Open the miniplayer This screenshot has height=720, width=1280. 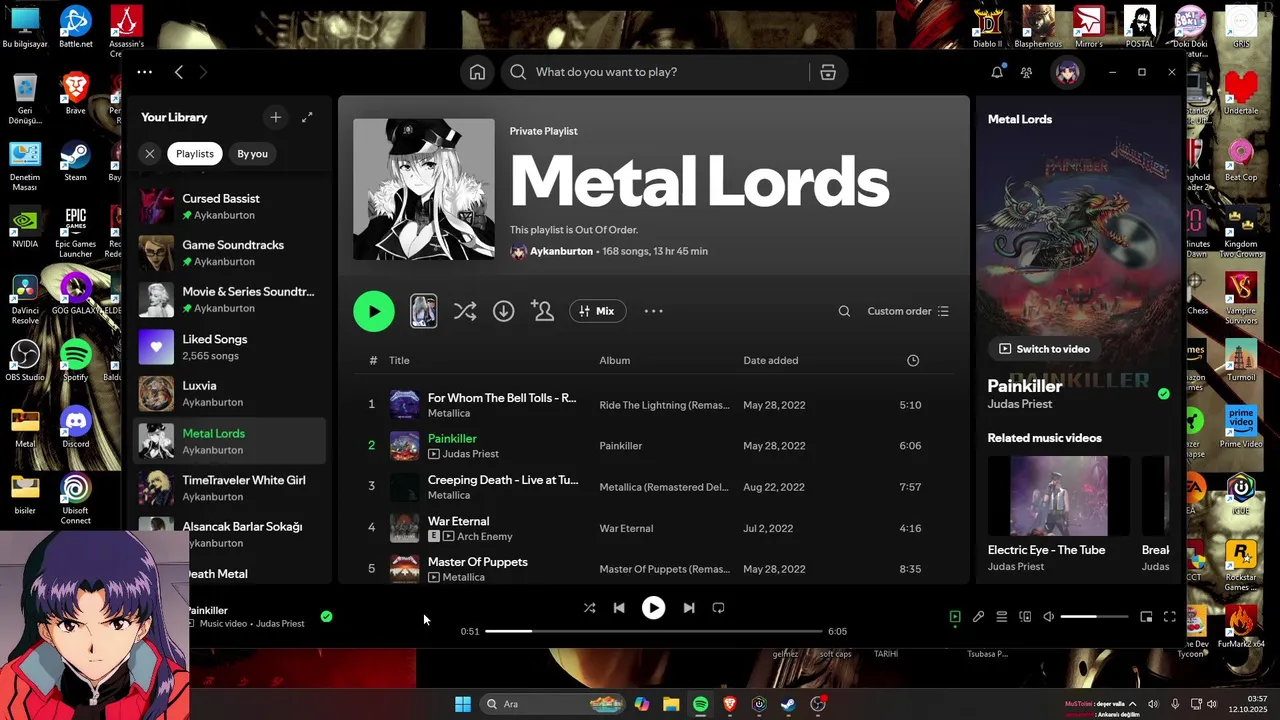(x=1146, y=617)
